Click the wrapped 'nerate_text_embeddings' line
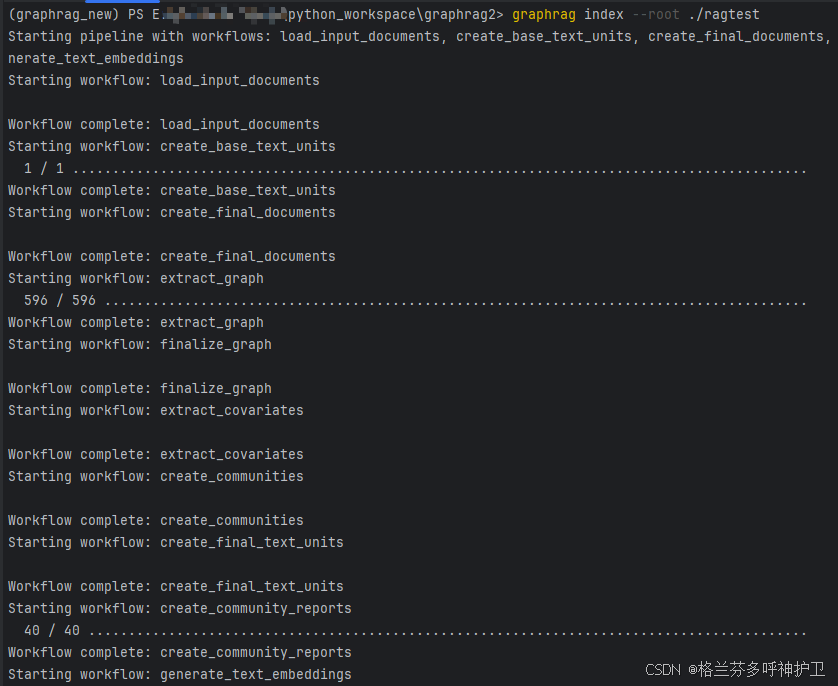 click(x=96, y=58)
